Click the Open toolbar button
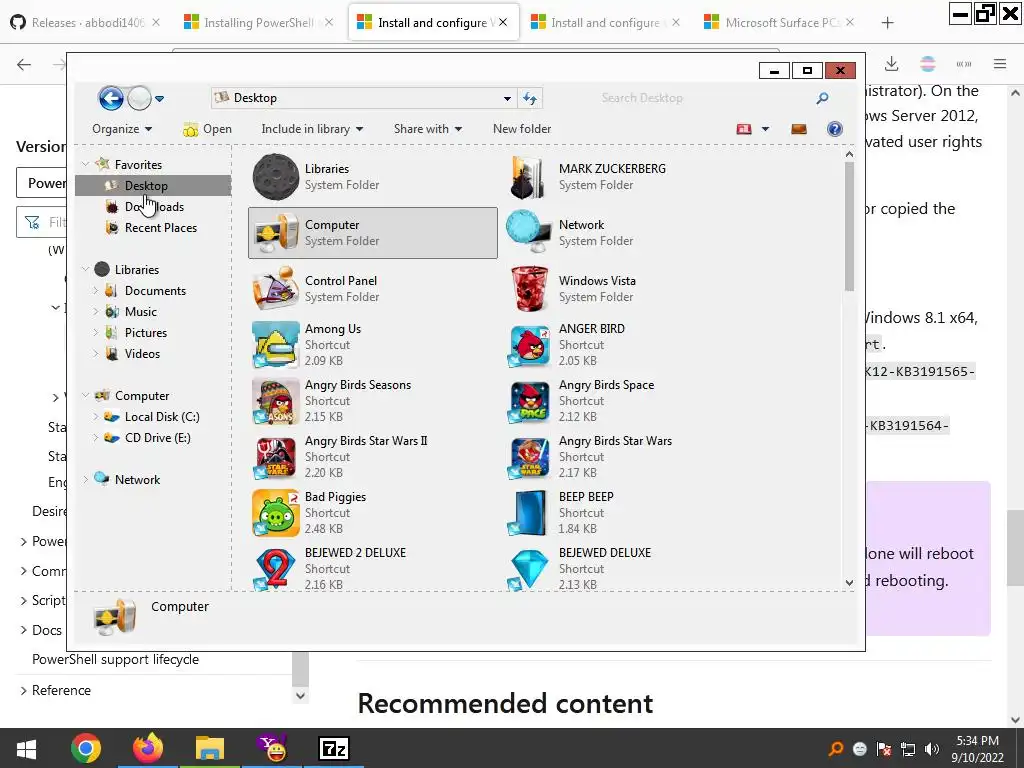The width and height of the screenshot is (1024, 768). [208, 129]
